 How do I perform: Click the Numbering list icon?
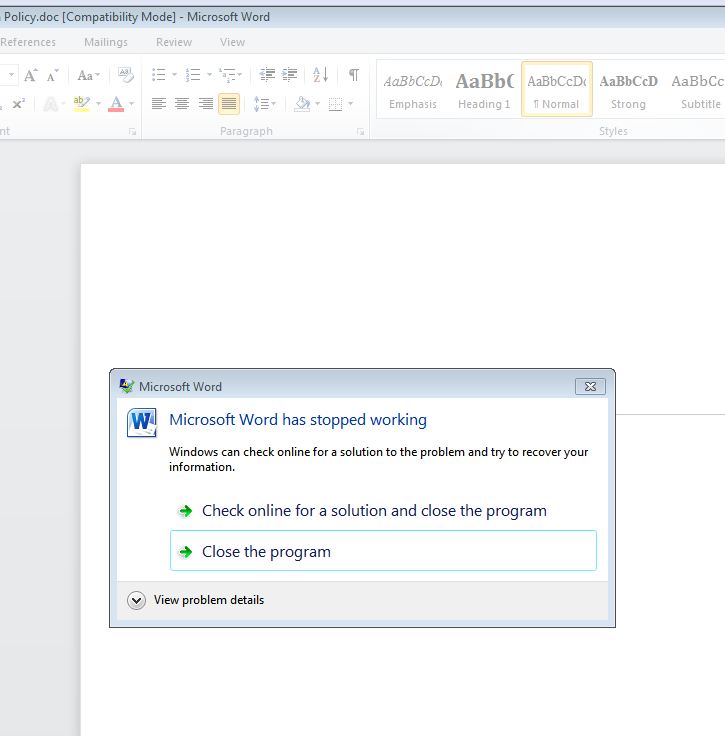click(x=193, y=75)
